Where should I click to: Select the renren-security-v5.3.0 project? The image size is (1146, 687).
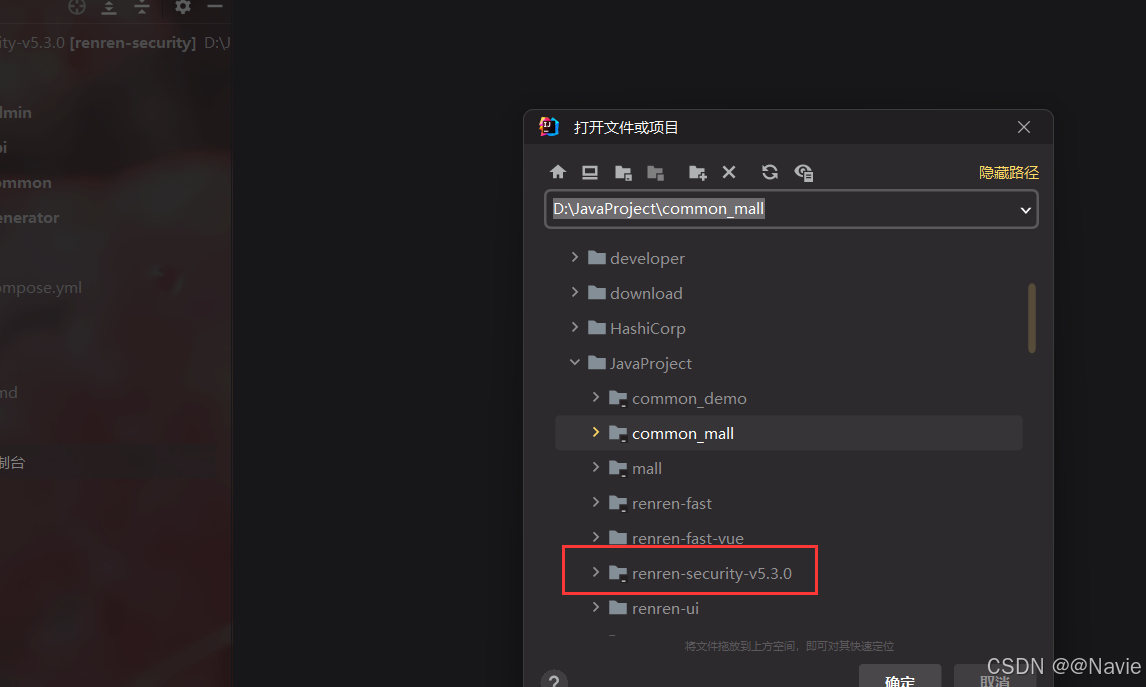click(789, 573)
